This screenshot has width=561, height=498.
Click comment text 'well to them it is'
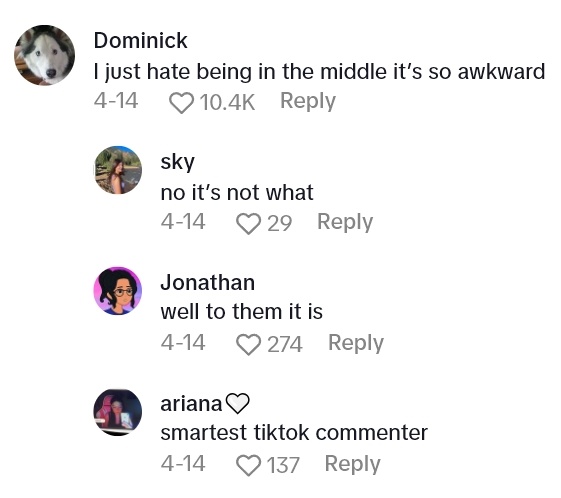242,312
